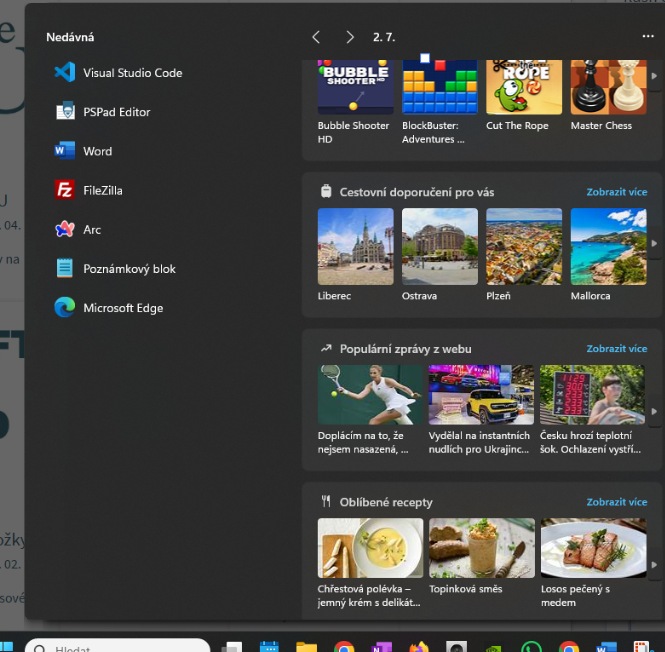Click the taskbar Hledat search box
This screenshot has width=665, height=652.
[x=118, y=645]
